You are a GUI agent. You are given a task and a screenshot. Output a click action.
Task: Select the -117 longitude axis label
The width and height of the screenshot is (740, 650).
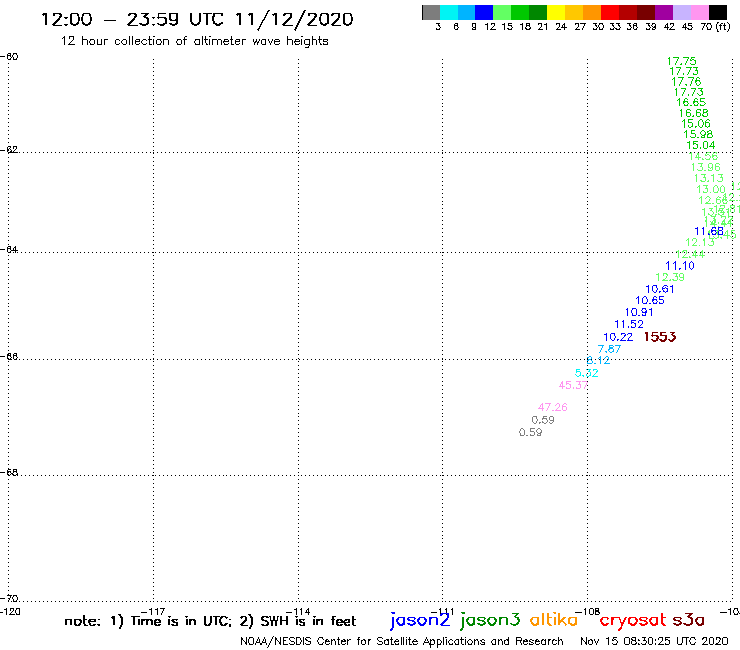[153, 612]
